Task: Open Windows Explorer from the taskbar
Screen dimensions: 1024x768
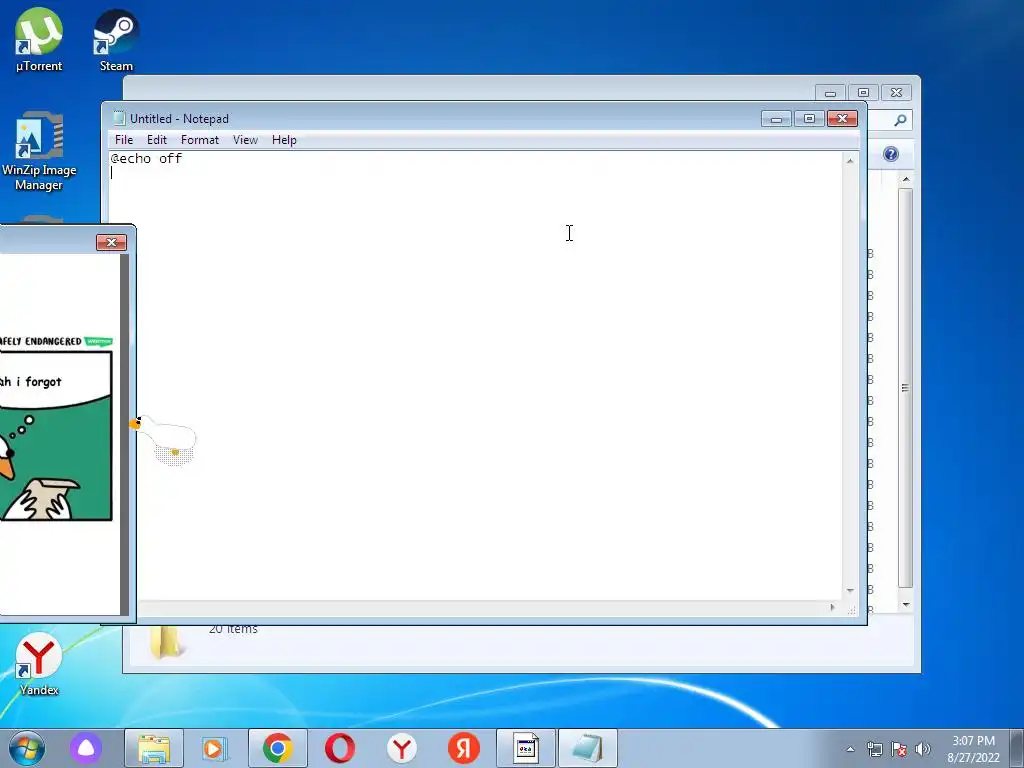Action: pos(154,748)
